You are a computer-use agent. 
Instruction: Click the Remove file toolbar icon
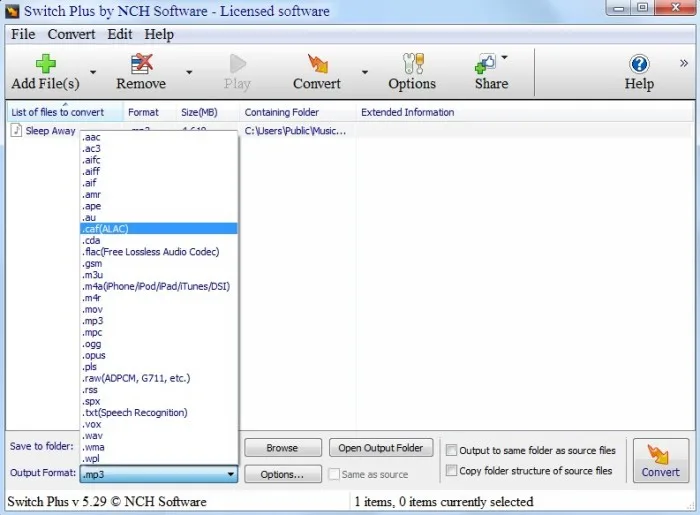(x=142, y=64)
